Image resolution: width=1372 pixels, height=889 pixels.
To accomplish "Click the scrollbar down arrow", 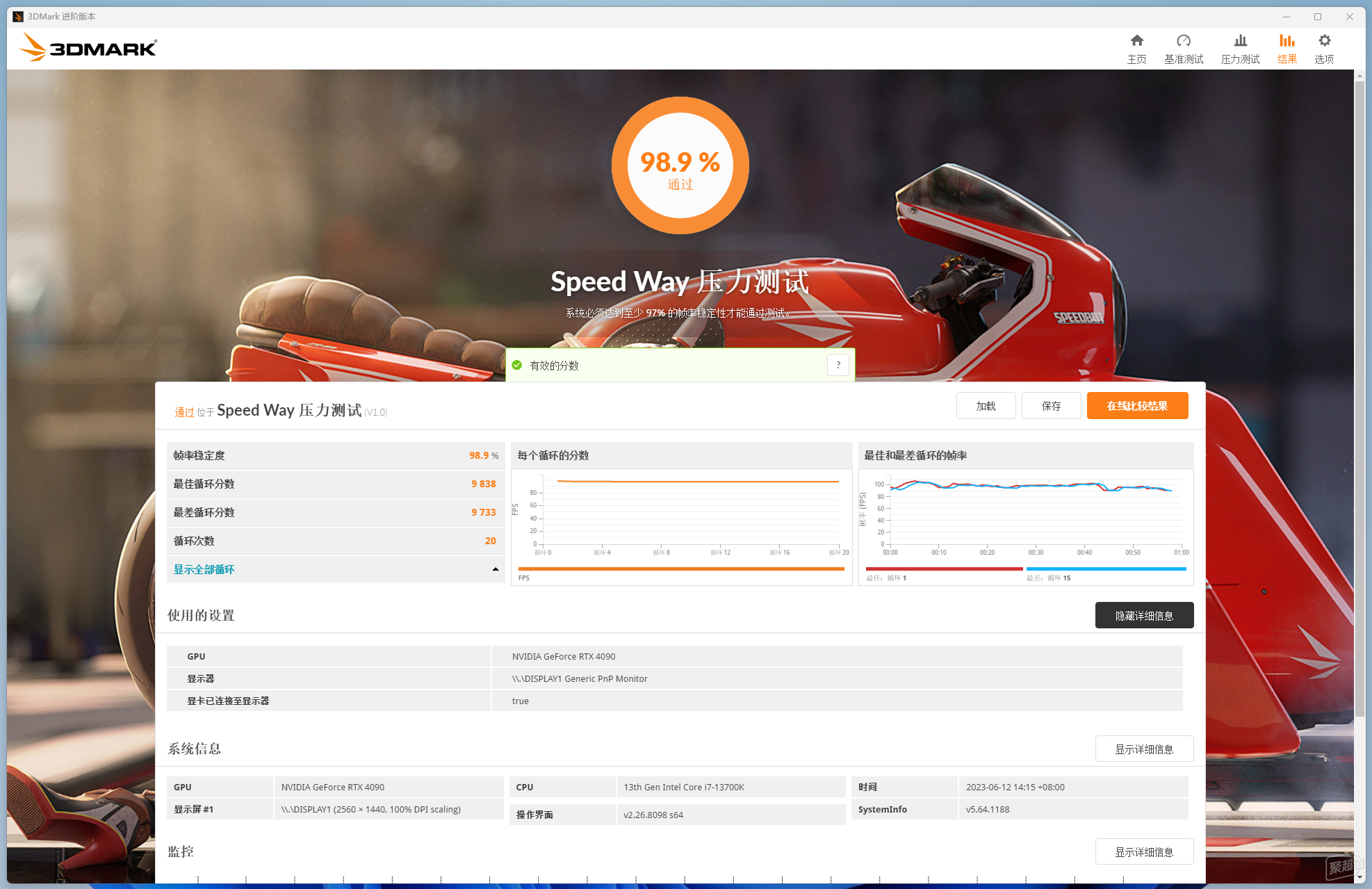I will (x=1359, y=877).
